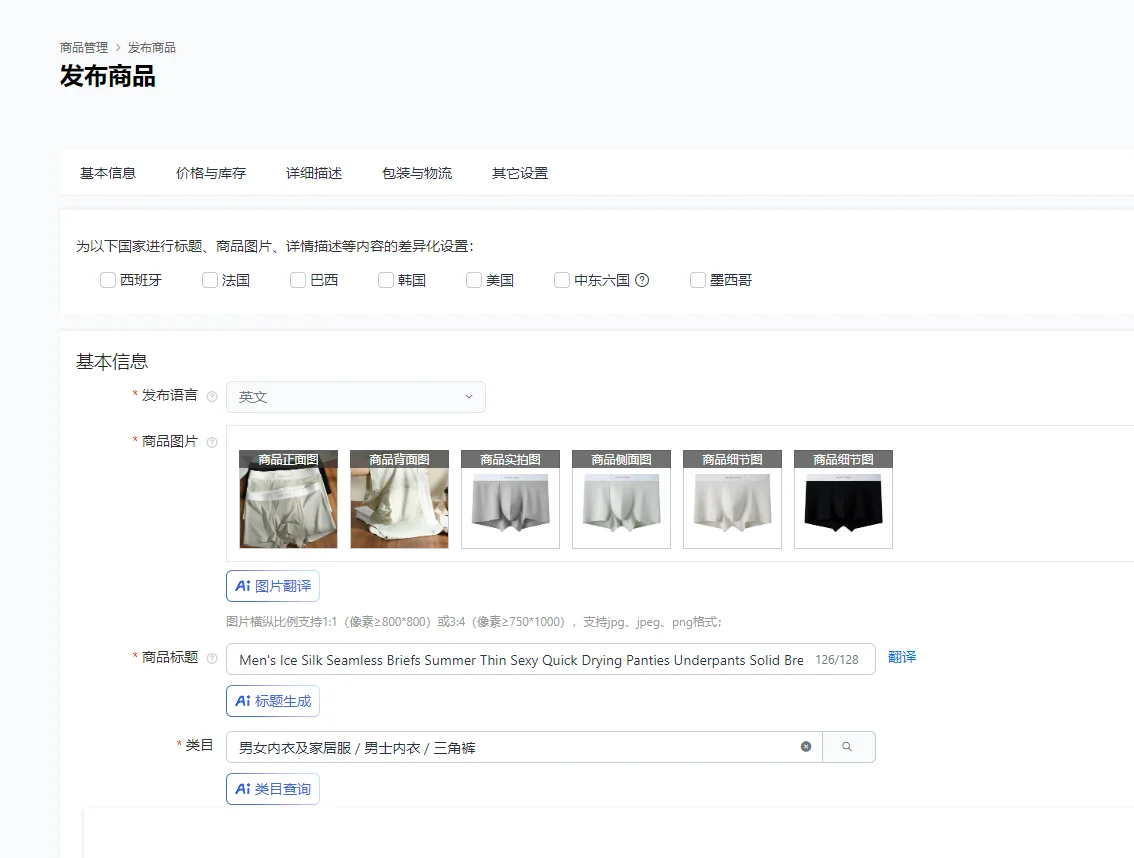Select the 美国 checkbox

[474, 280]
